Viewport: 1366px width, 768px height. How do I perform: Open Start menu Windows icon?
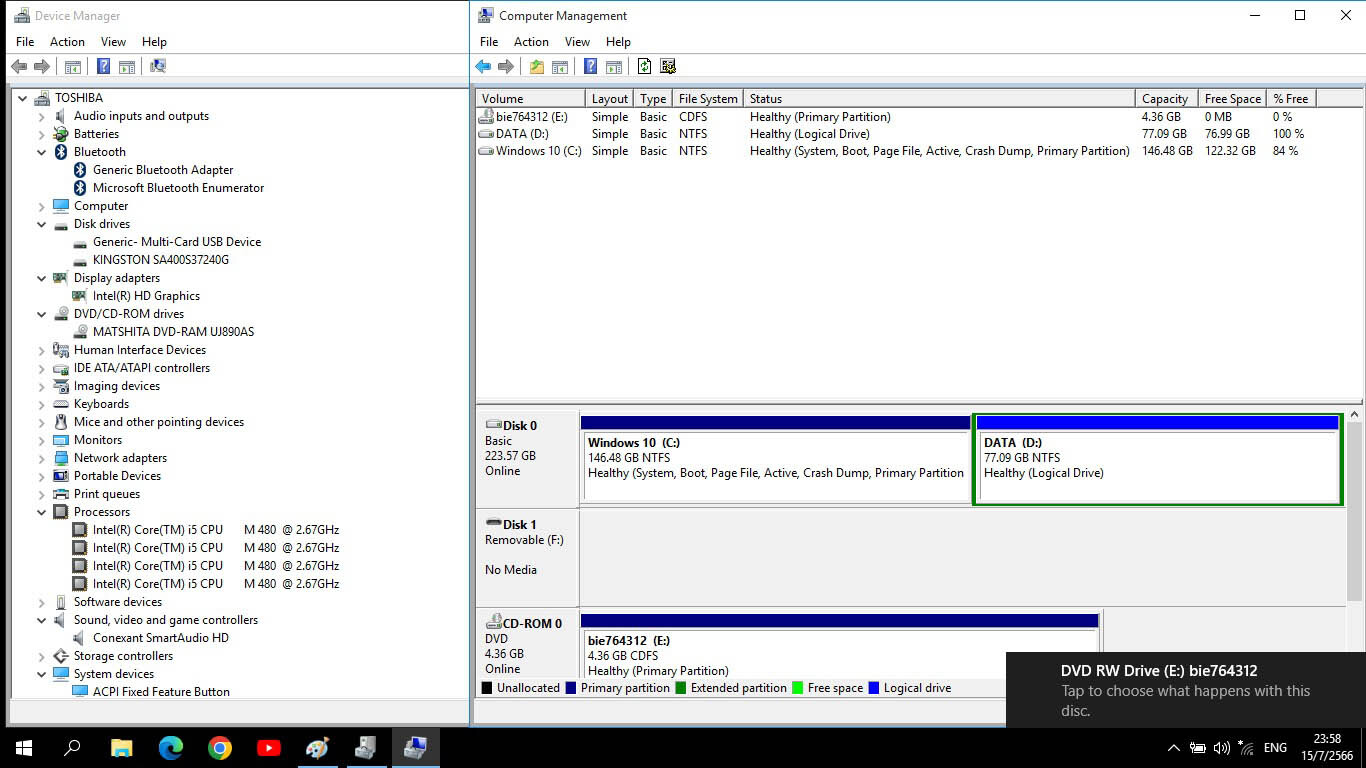pyautogui.click(x=23, y=747)
